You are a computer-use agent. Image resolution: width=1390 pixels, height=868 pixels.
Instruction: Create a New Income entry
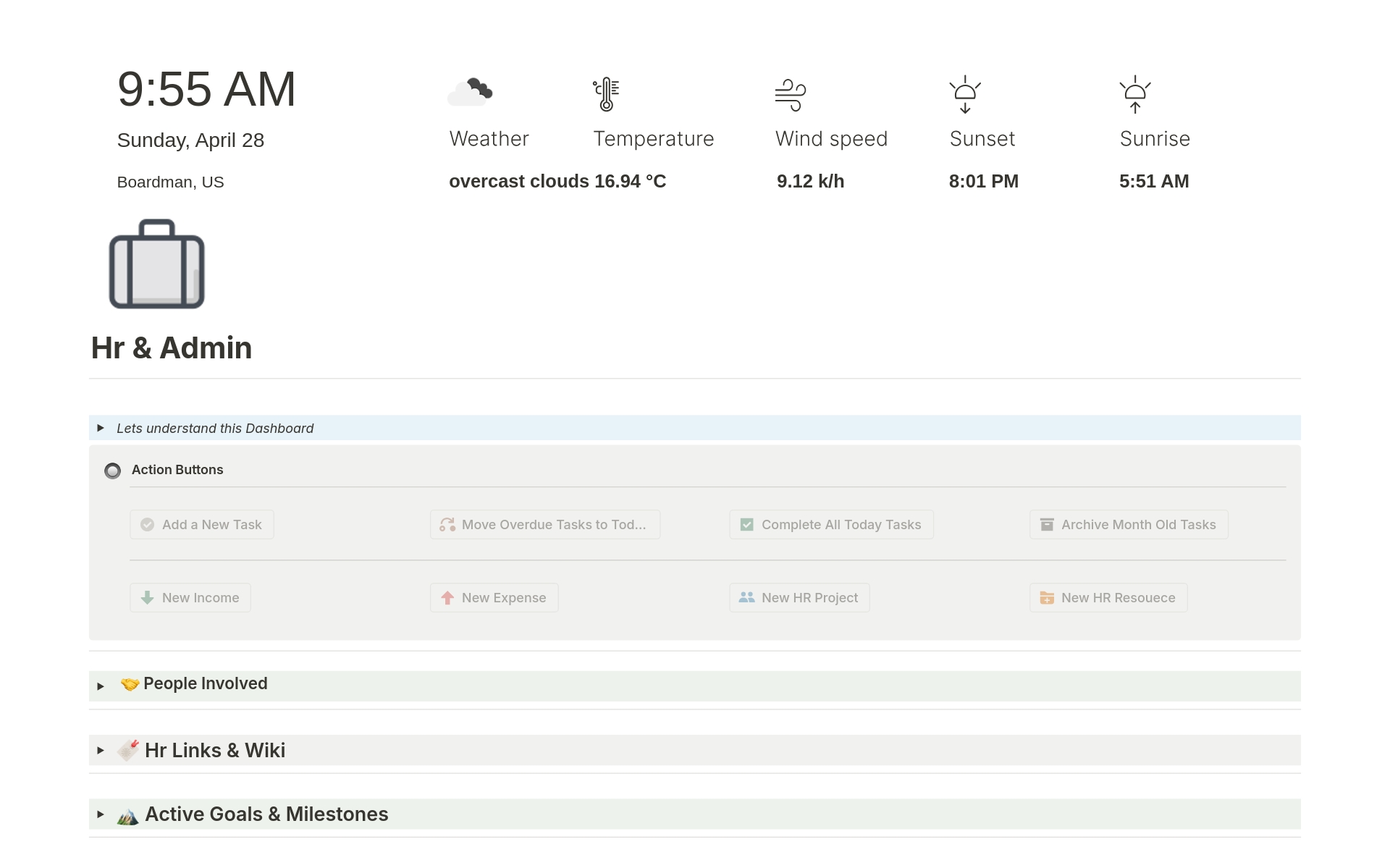tap(190, 598)
